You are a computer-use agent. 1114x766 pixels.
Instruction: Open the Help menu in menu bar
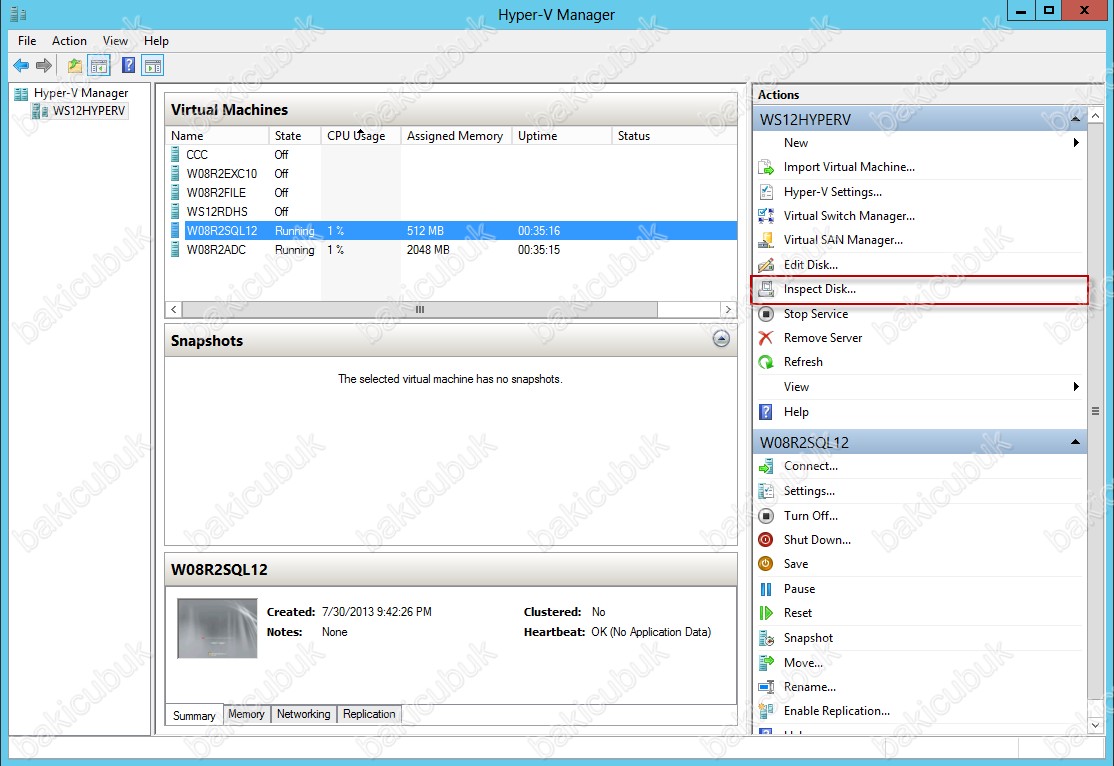[156, 41]
